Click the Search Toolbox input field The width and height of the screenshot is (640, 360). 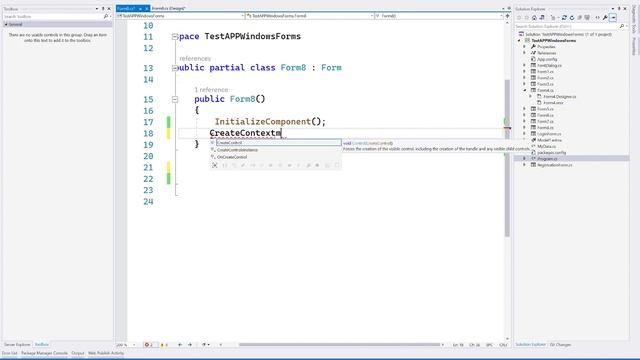pyautogui.click(x=53, y=16)
